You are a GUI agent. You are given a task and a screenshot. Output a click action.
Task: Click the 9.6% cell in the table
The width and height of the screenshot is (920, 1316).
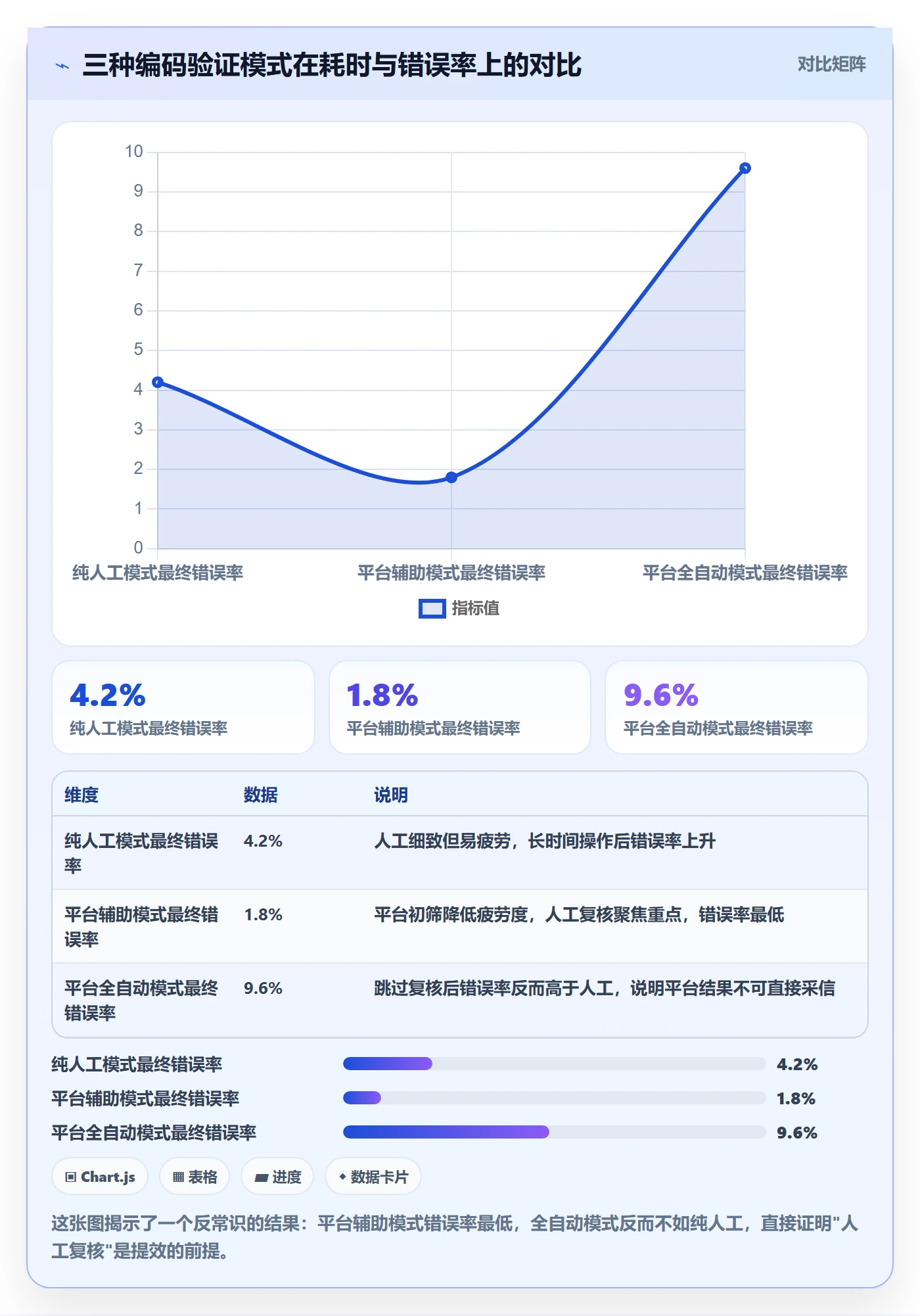(263, 989)
